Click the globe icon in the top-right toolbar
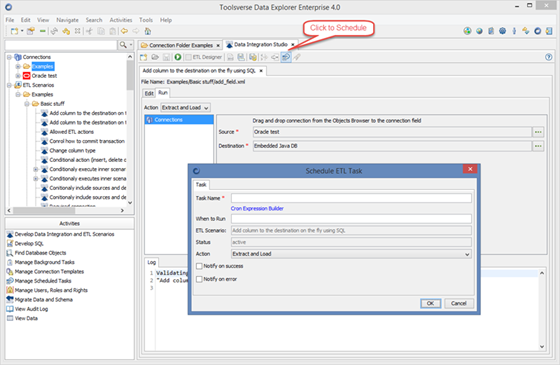 coord(479,31)
